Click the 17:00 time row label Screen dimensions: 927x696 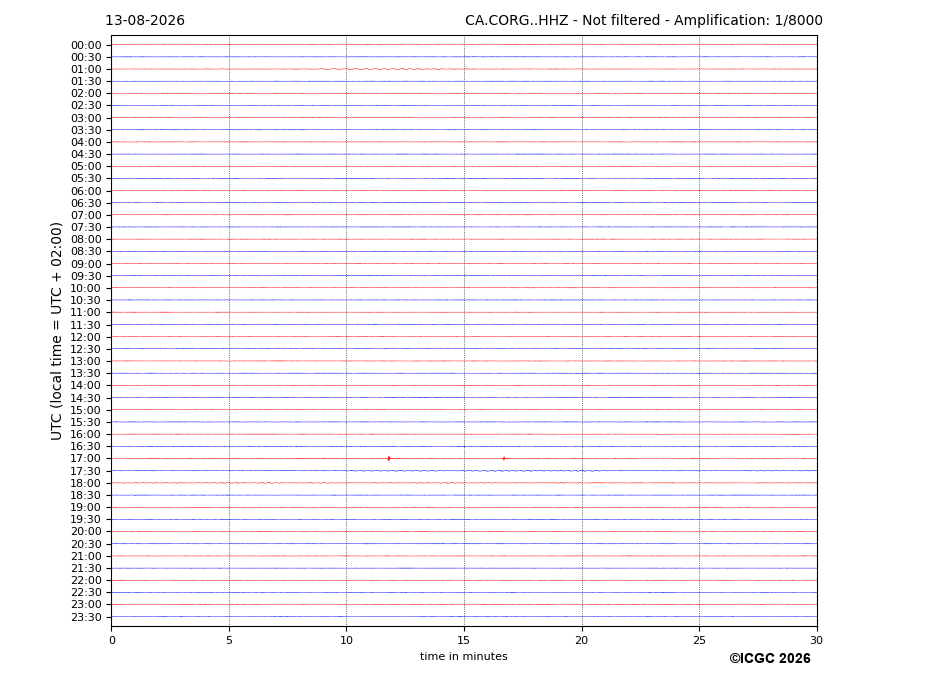[86, 459]
